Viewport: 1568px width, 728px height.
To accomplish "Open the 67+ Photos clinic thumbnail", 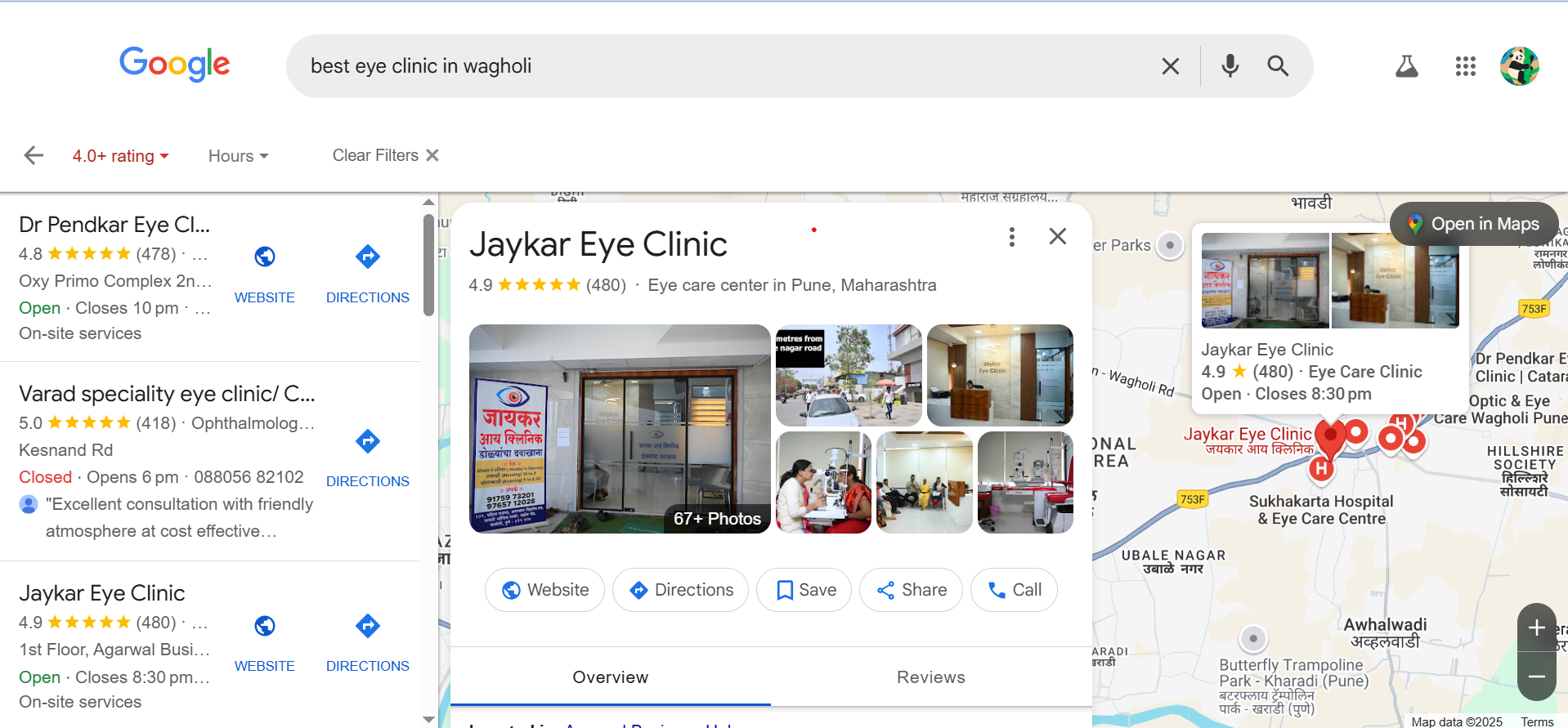I will (620, 429).
